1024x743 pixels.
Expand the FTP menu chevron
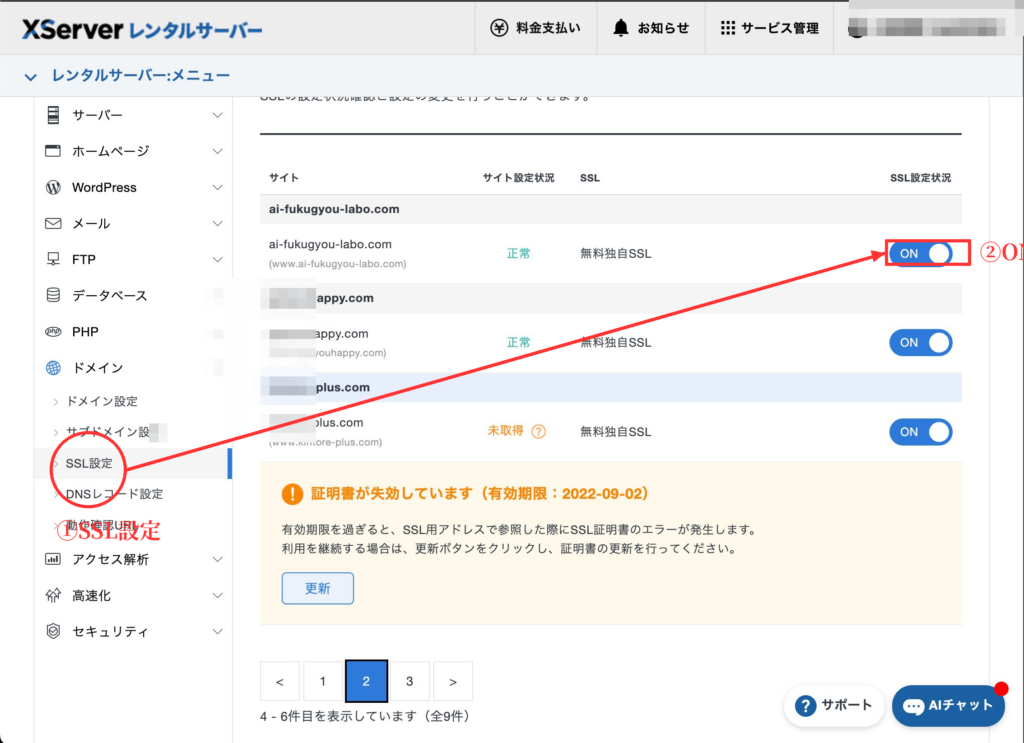(217, 259)
